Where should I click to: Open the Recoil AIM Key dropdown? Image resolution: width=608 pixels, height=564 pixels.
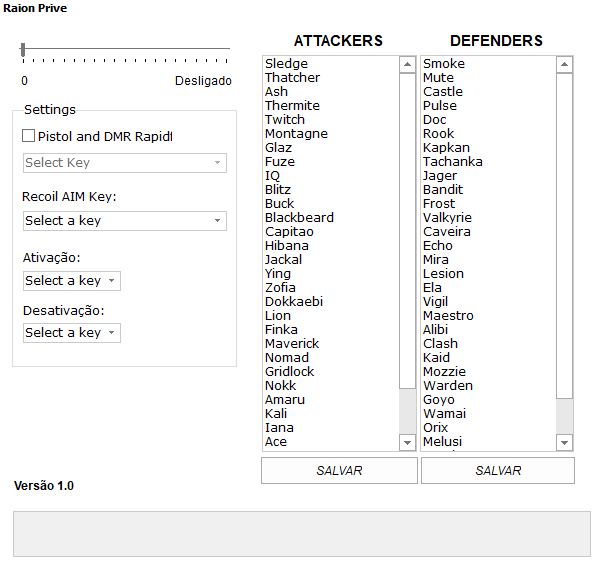pyautogui.click(x=124, y=221)
